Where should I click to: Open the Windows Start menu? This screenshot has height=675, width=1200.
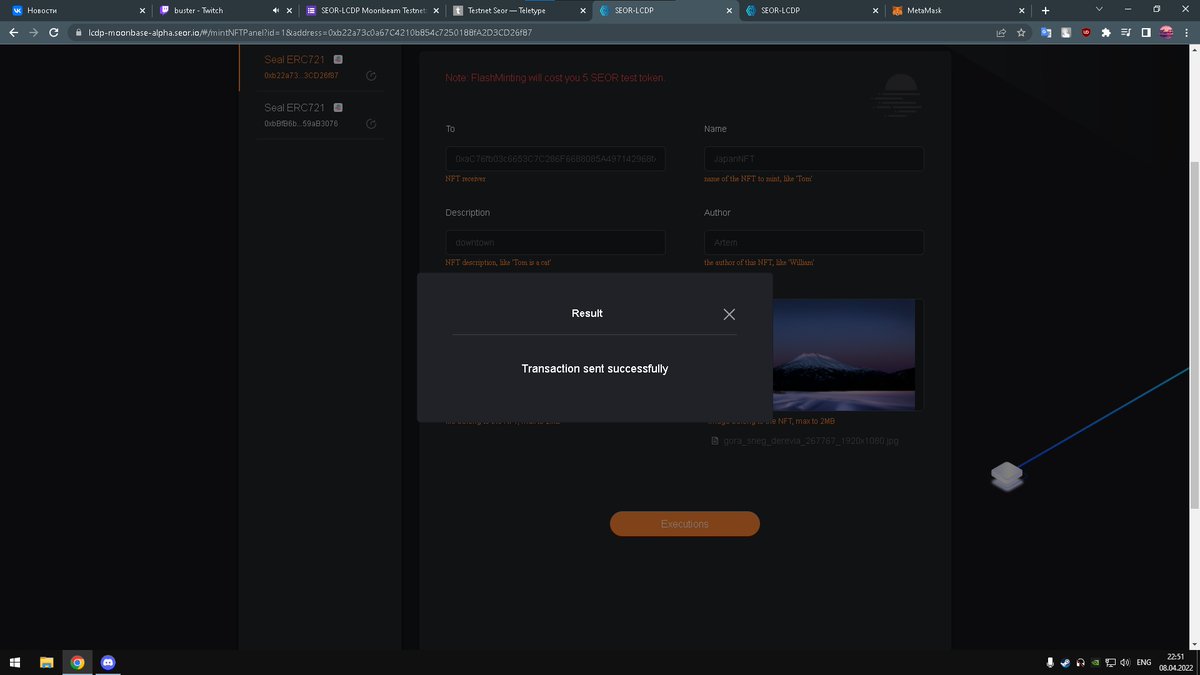[15, 662]
